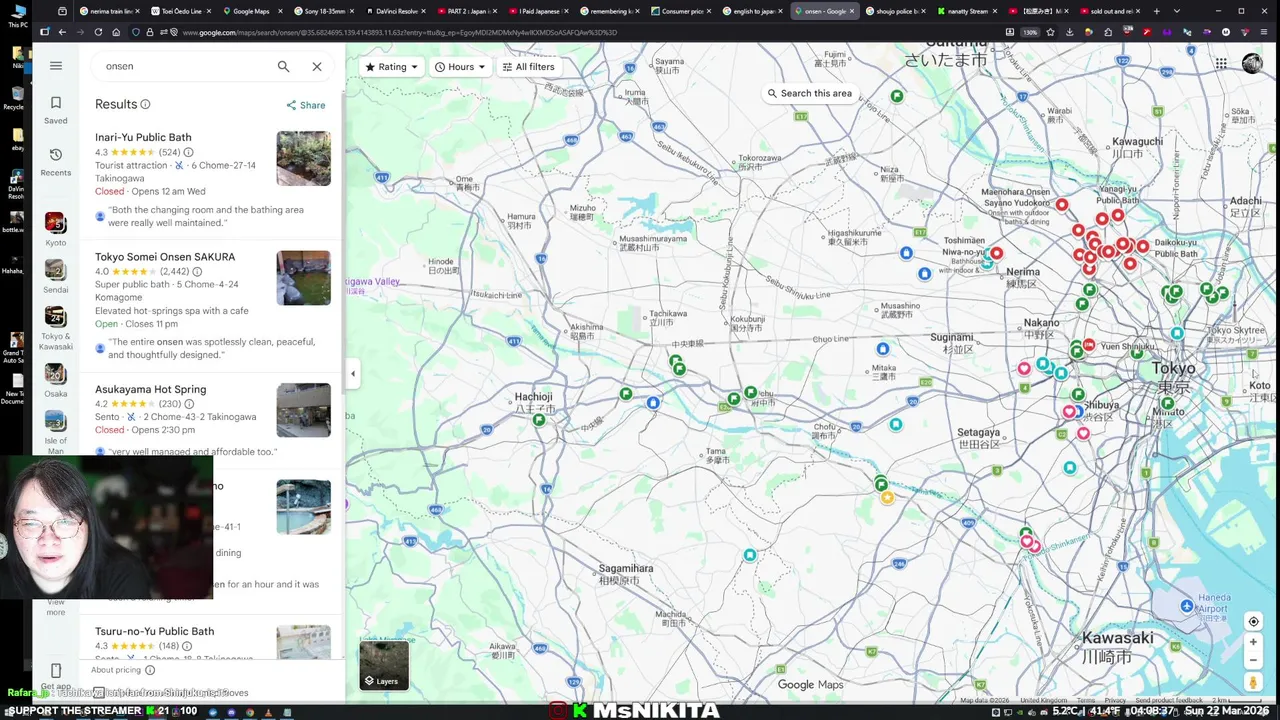The height and width of the screenshot is (720, 1280).
Task: Share the results list
Action: click(306, 105)
